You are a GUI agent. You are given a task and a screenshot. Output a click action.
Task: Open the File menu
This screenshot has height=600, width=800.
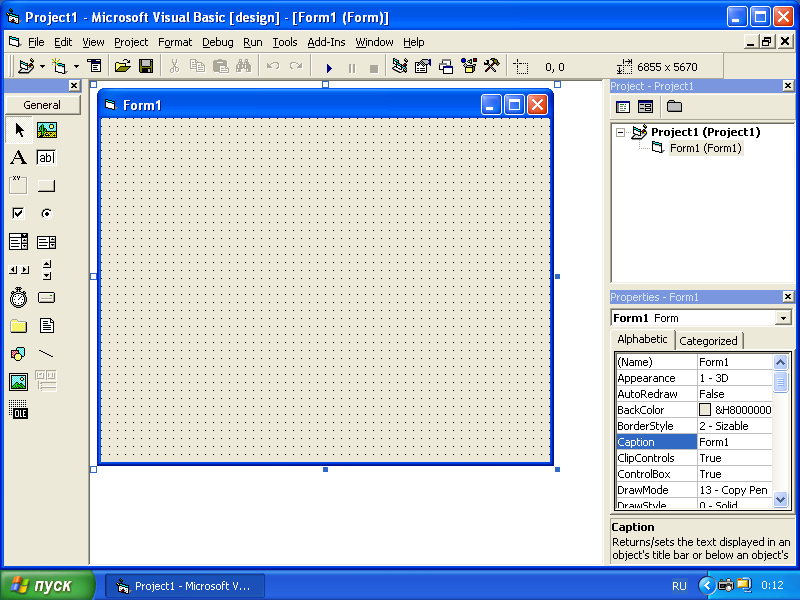point(36,42)
